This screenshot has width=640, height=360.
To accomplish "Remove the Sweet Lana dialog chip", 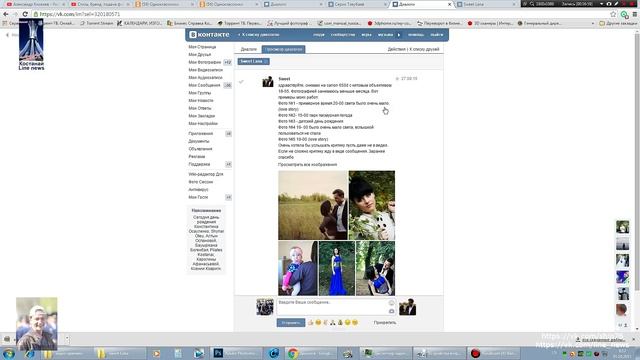I will click(266, 61).
